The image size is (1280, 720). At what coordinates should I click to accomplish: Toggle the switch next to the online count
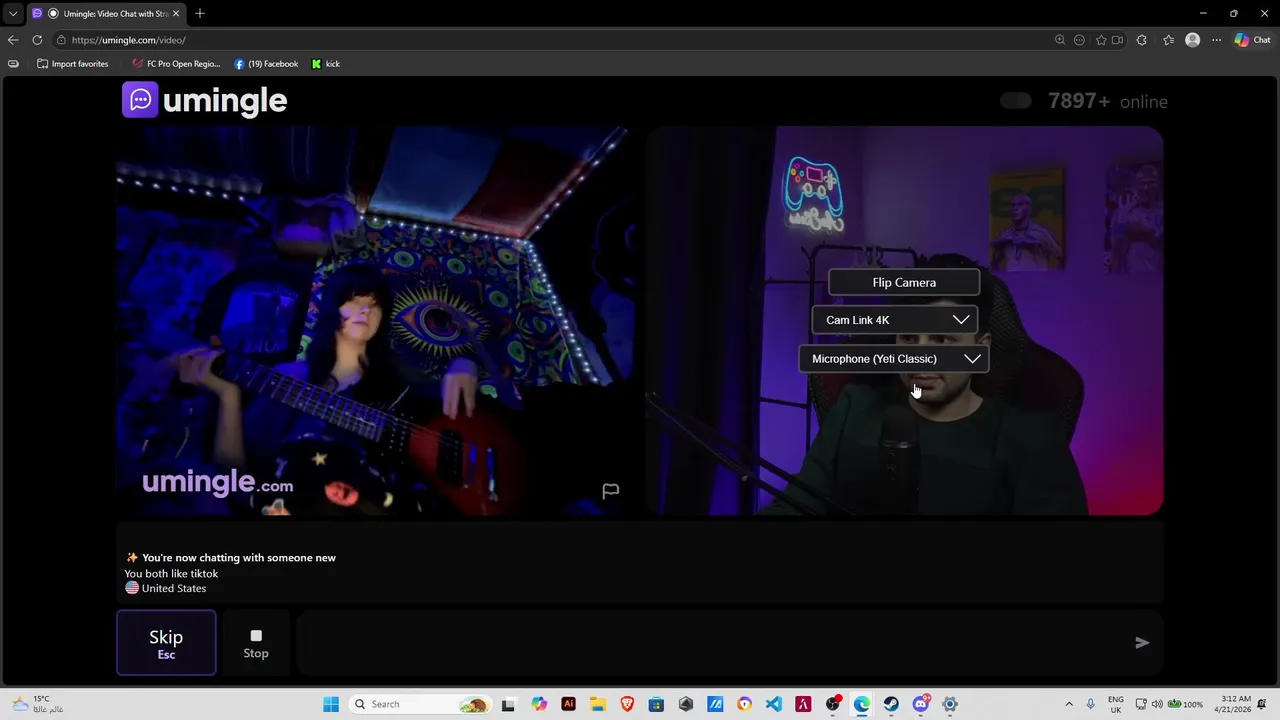click(1015, 101)
